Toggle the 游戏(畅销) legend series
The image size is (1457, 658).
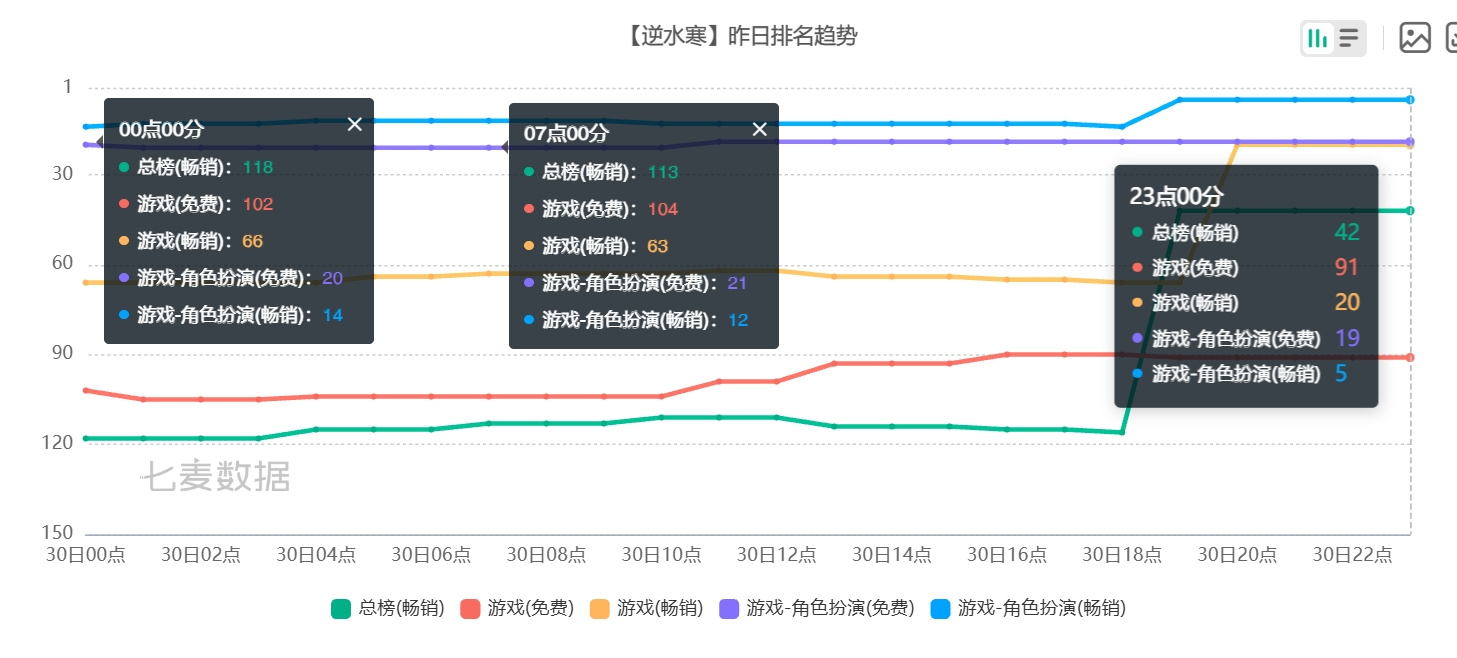point(646,608)
